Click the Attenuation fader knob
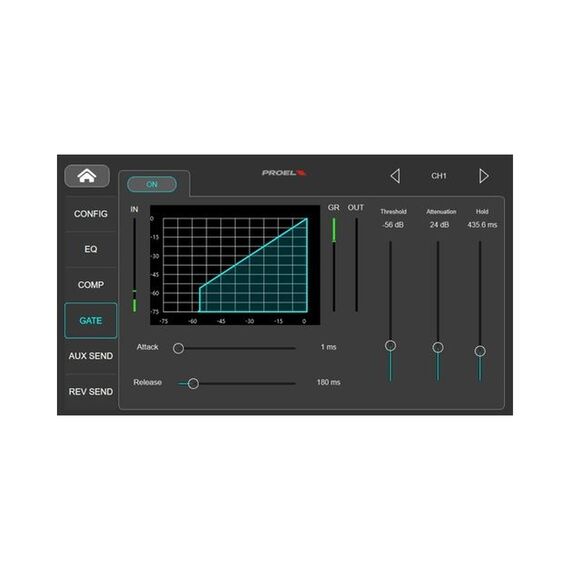Viewport: 570px width, 570px height. coord(438,348)
